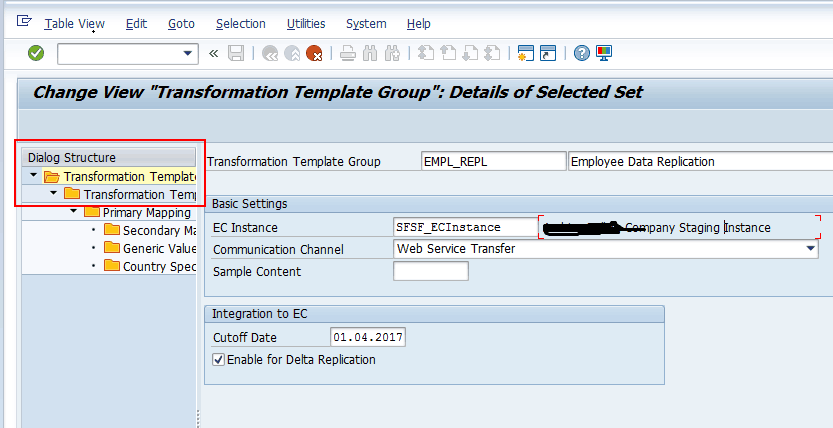
Task: Click the Create New Session icon
Action: click(525, 53)
